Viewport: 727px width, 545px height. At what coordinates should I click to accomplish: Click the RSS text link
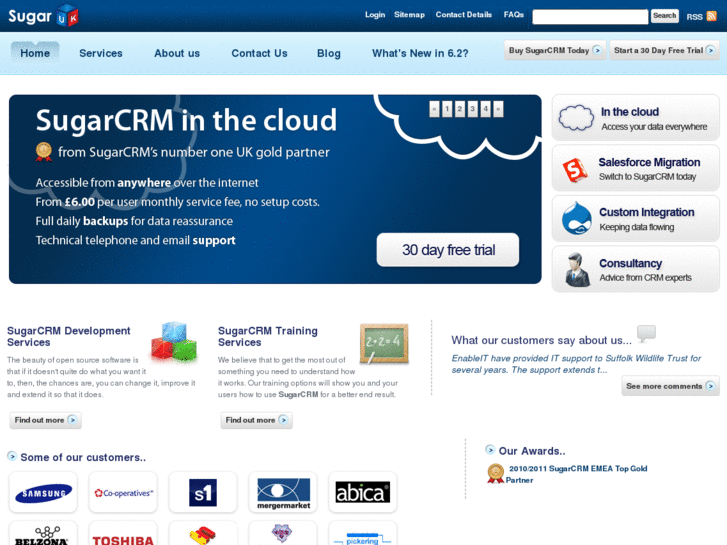pyautogui.click(x=695, y=17)
